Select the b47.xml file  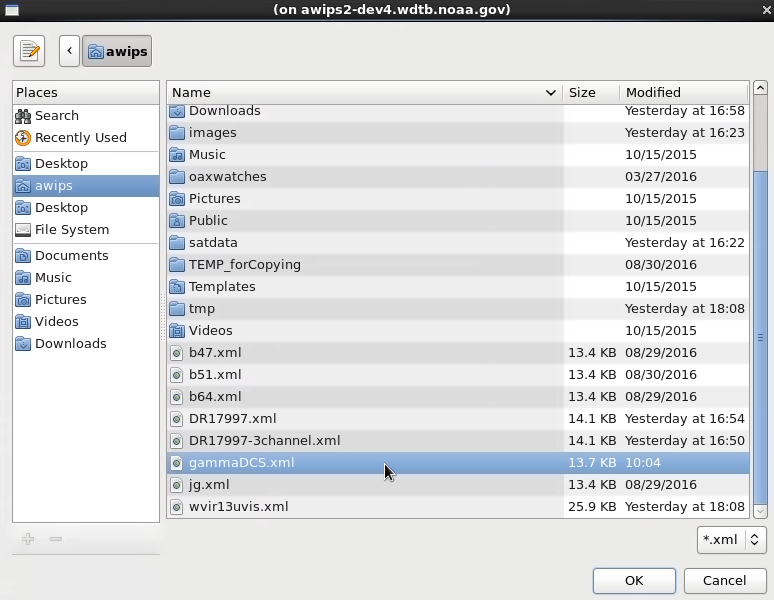pyautogui.click(x=458, y=353)
